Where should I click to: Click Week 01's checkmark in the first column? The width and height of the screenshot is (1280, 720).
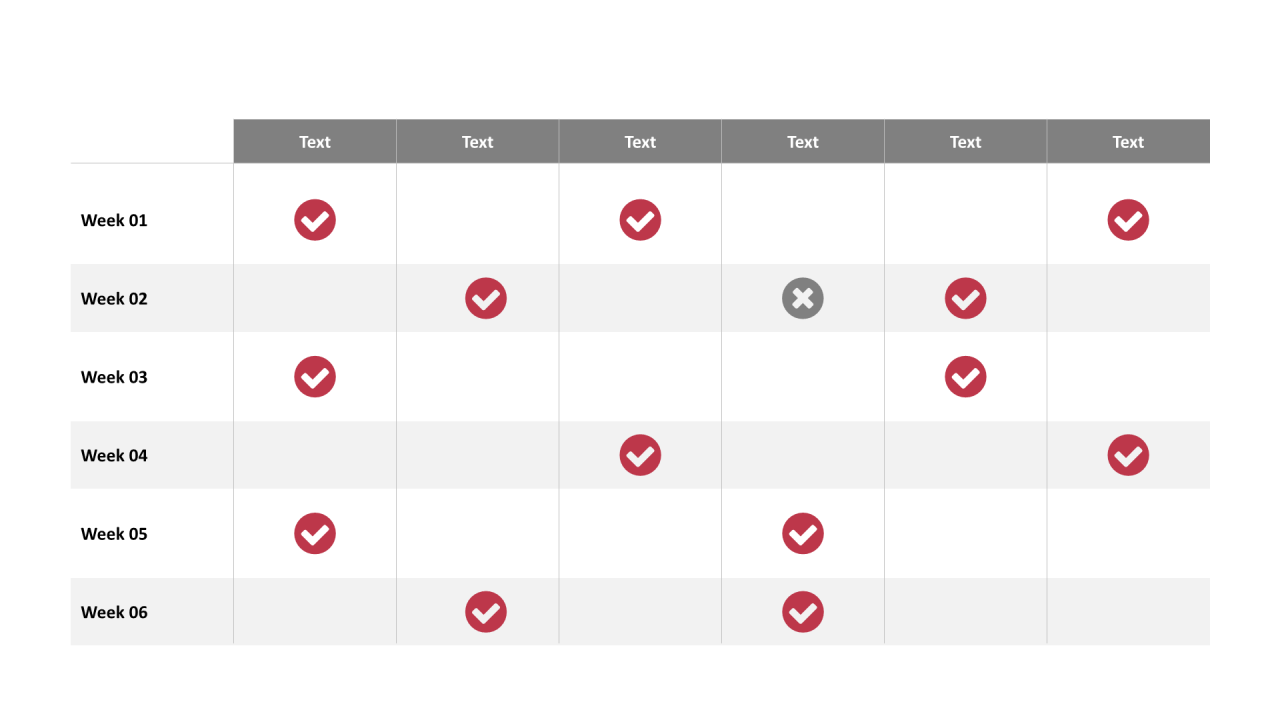point(315,220)
